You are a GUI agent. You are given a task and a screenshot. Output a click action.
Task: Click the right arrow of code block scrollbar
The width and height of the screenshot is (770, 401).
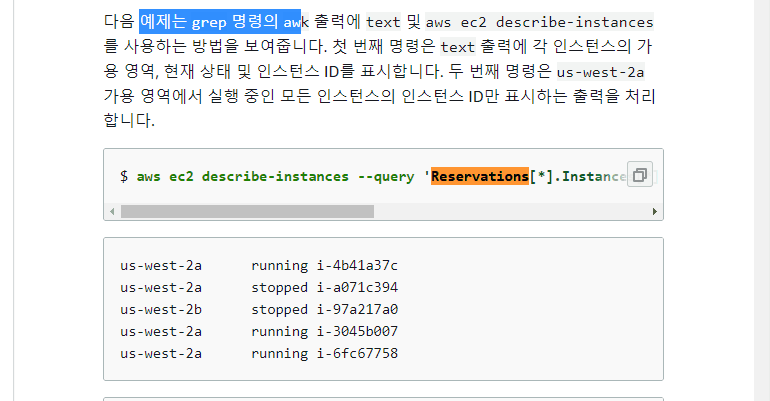tap(655, 212)
